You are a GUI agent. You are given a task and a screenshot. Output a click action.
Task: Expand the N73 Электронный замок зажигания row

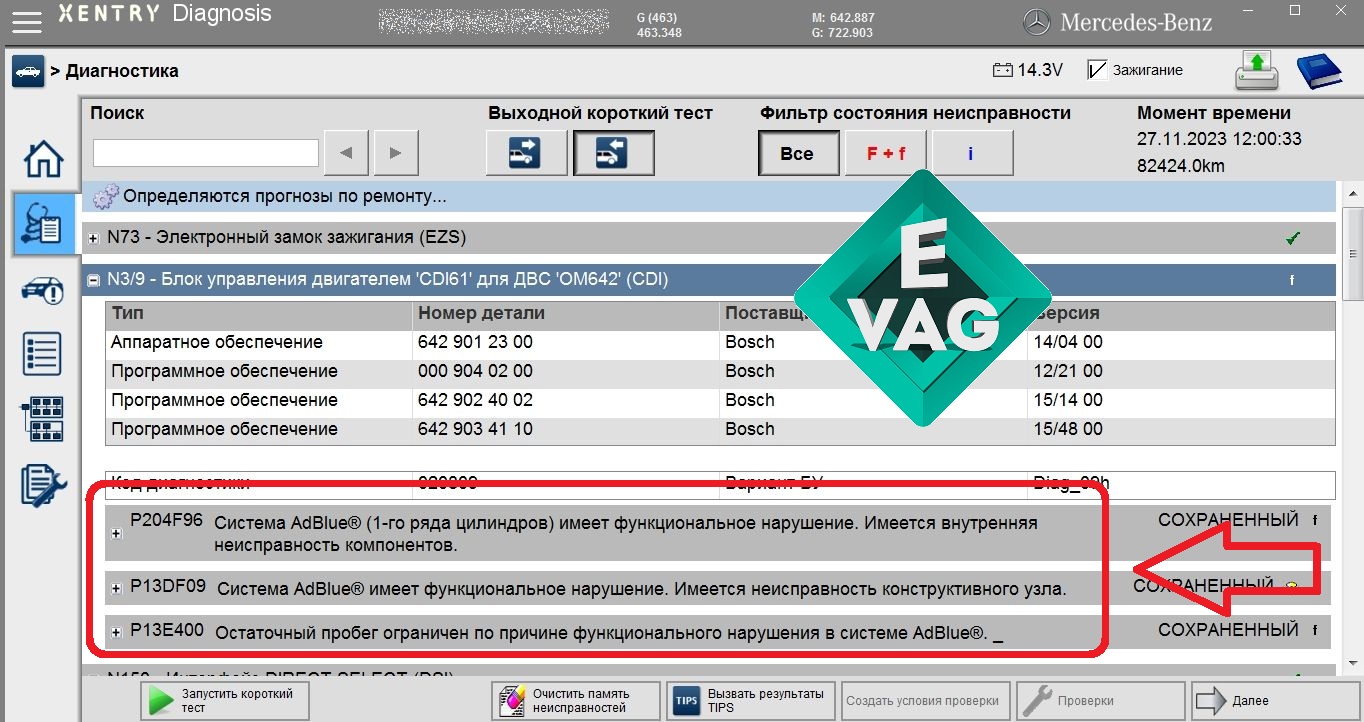coord(94,239)
